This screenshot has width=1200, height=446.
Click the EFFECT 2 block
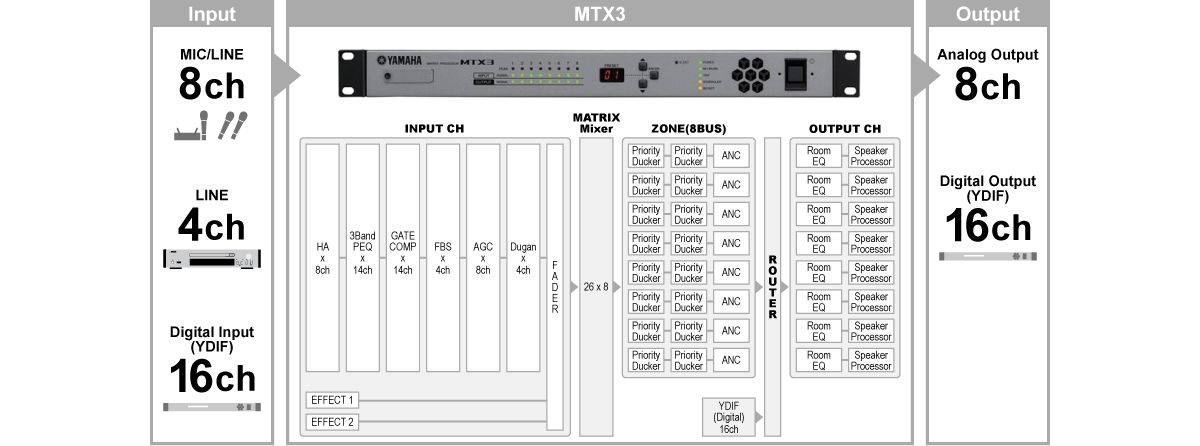point(331,421)
